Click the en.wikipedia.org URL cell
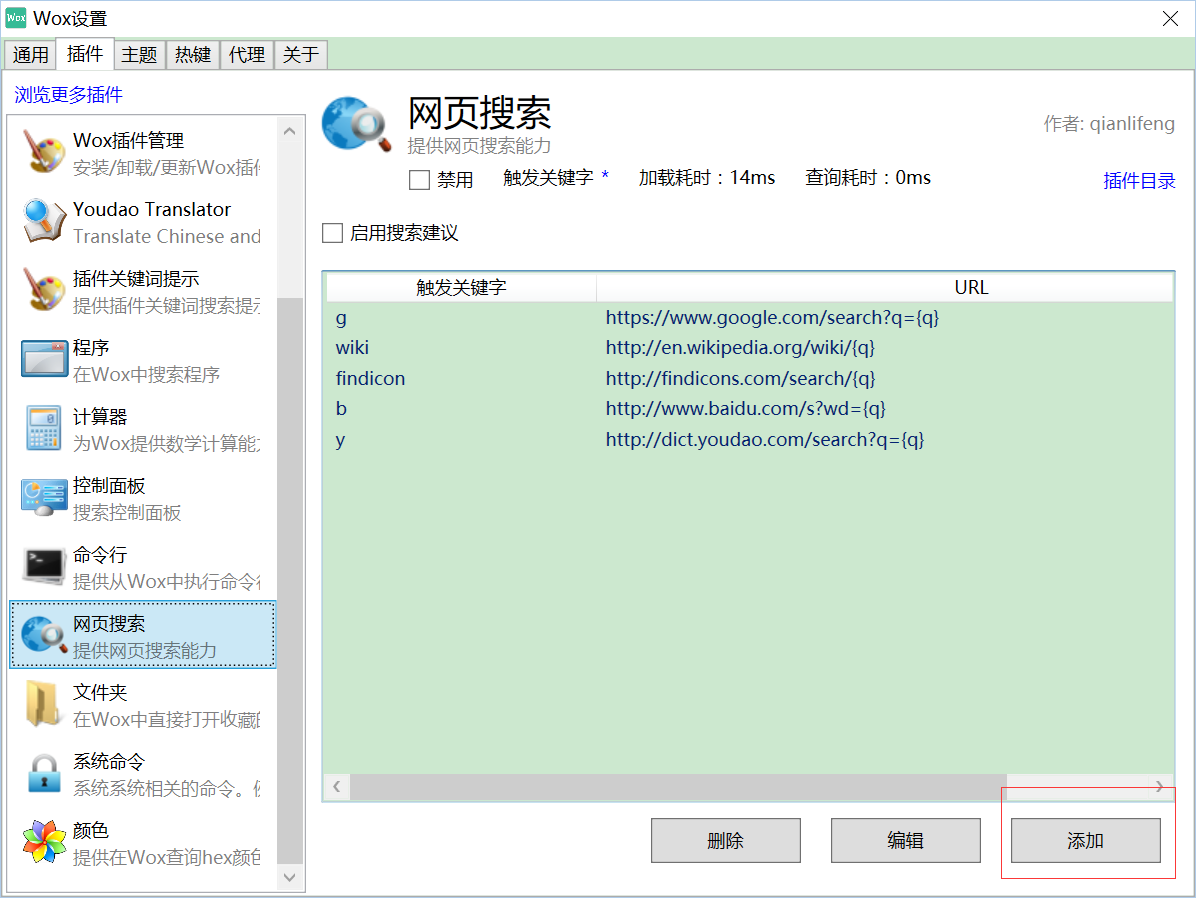This screenshot has width=1196, height=898. 740,348
